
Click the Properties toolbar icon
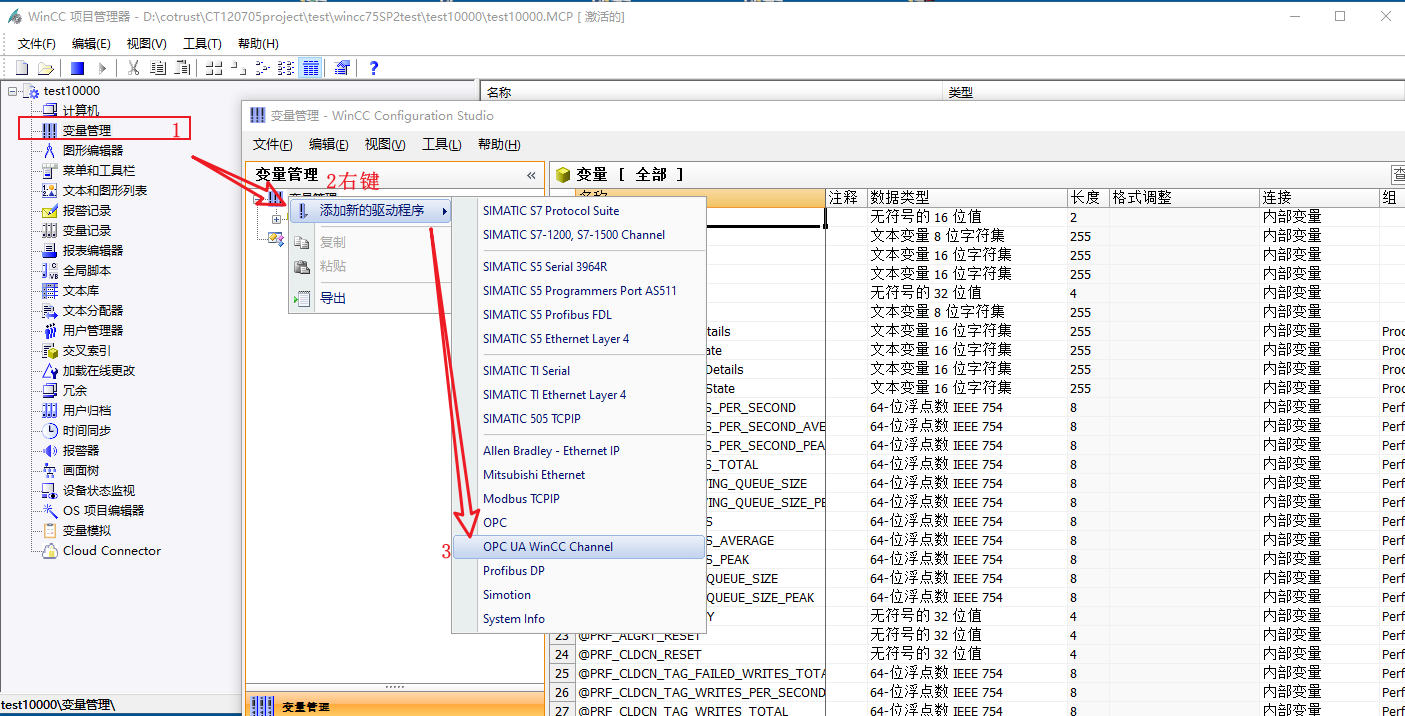tap(342, 68)
